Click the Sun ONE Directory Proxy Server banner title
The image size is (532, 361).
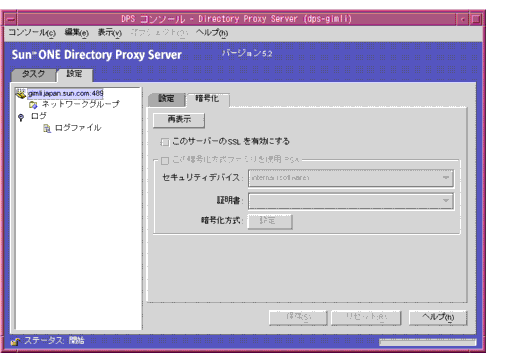click(97, 55)
